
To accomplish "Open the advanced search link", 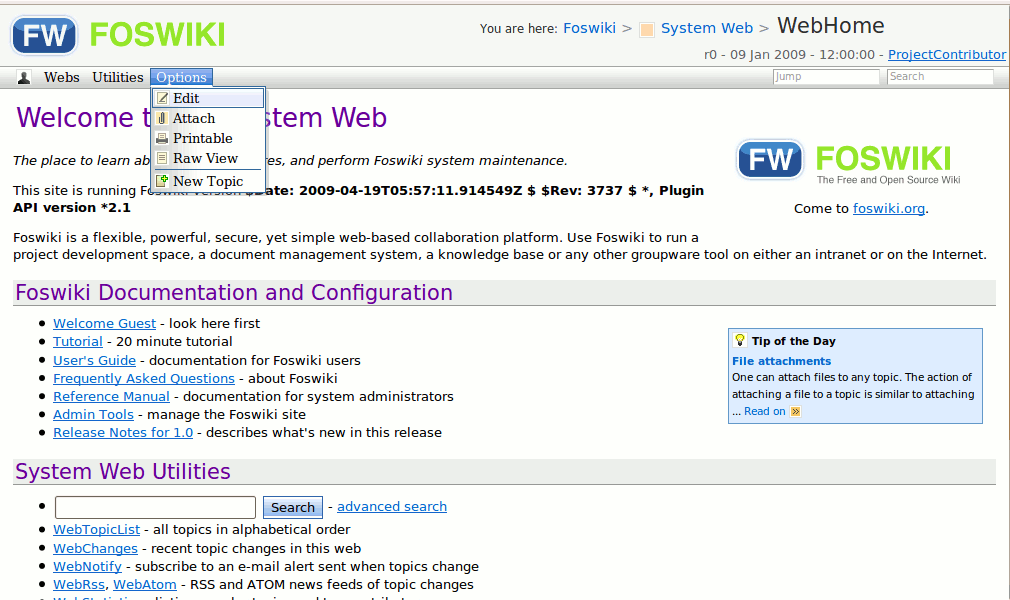I will point(392,507).
